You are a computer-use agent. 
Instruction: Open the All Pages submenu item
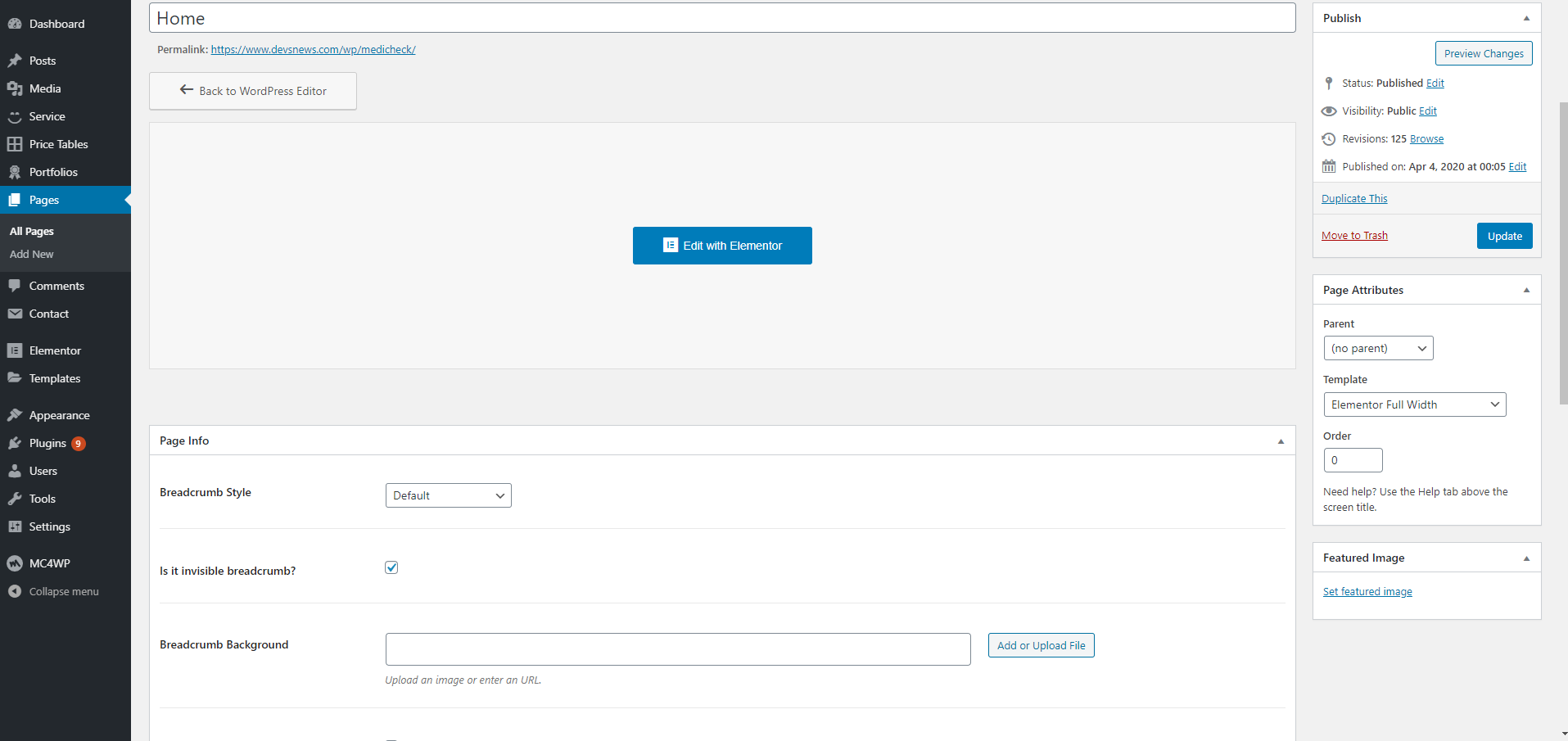tap(32, 232)
